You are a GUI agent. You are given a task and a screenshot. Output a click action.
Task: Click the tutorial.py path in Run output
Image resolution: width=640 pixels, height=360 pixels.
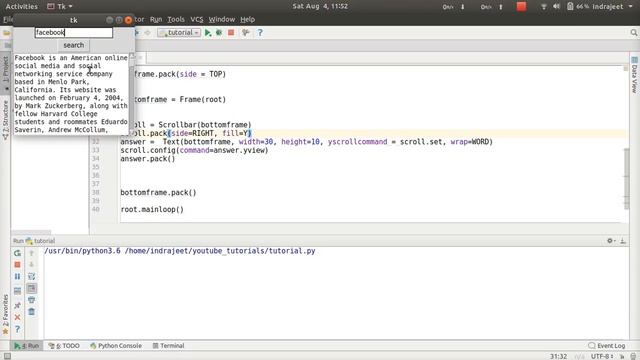(x=220, y=251)
